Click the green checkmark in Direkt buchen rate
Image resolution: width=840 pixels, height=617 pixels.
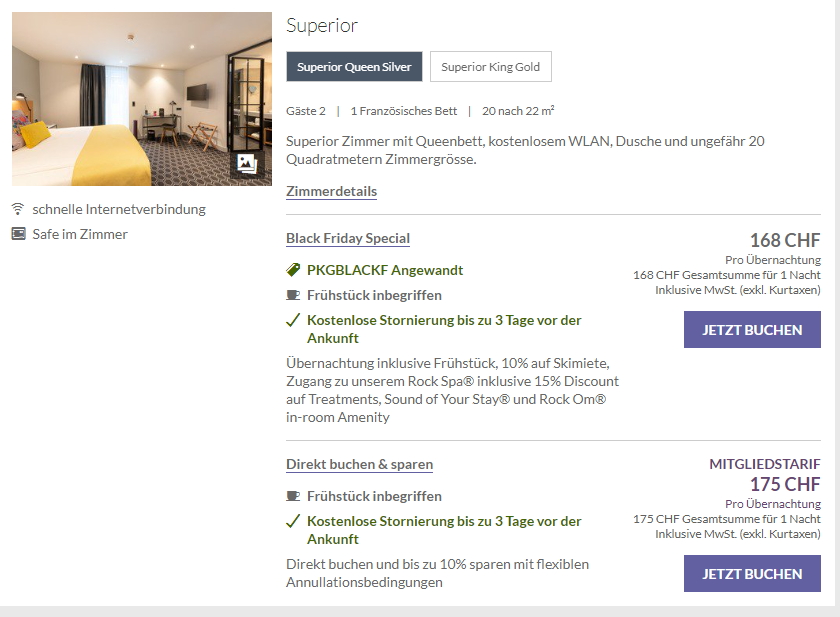pyautogui.click(x=293, y=522)
